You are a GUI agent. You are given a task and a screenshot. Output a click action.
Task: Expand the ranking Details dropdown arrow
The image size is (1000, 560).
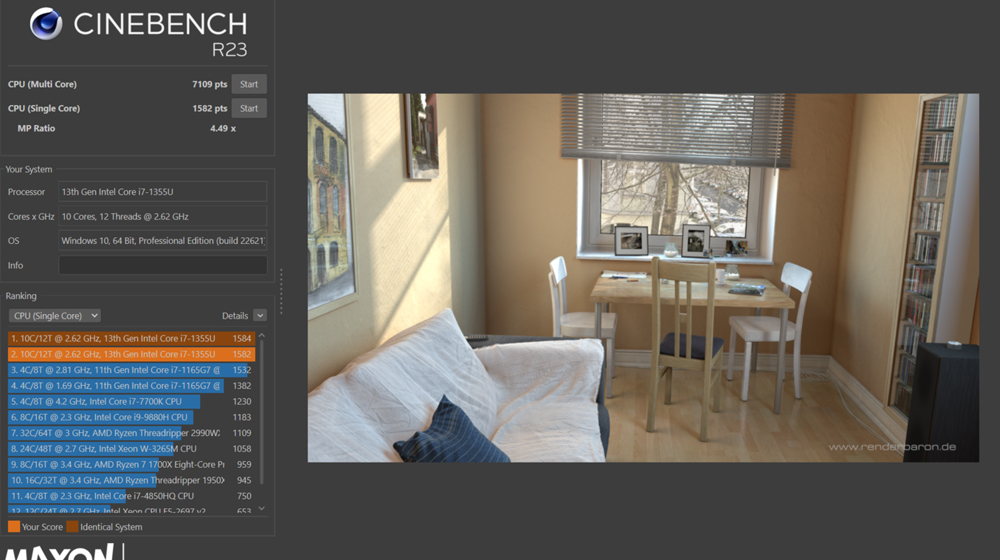click(x=260, y=316)
